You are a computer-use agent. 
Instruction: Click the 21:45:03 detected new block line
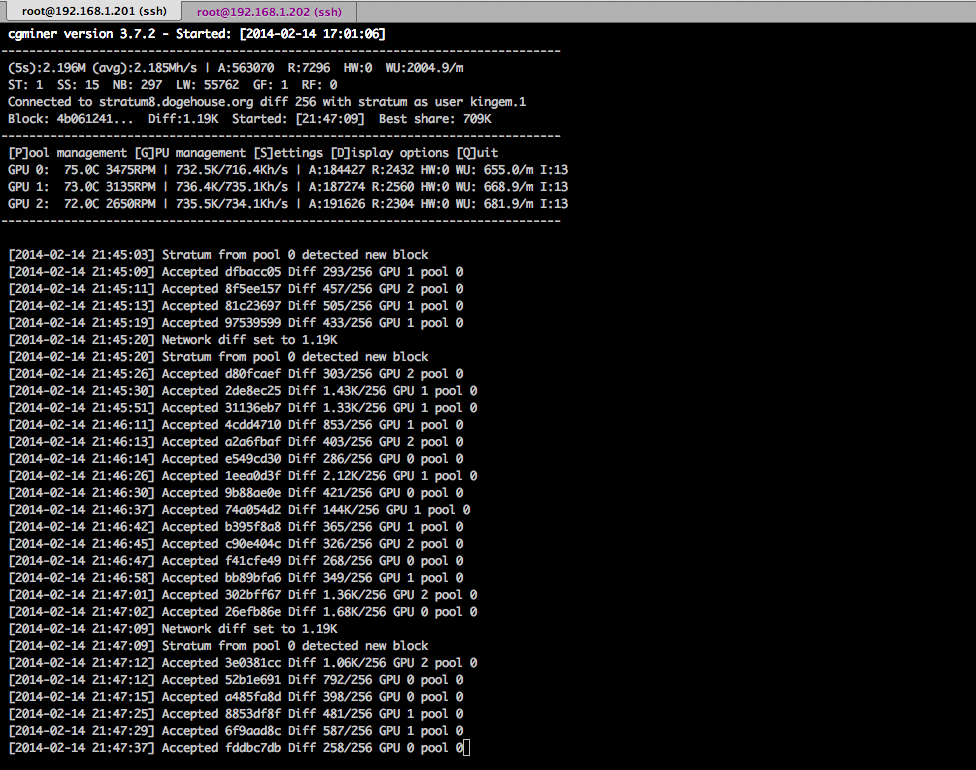pyautogui.click(x=218, y=255)
